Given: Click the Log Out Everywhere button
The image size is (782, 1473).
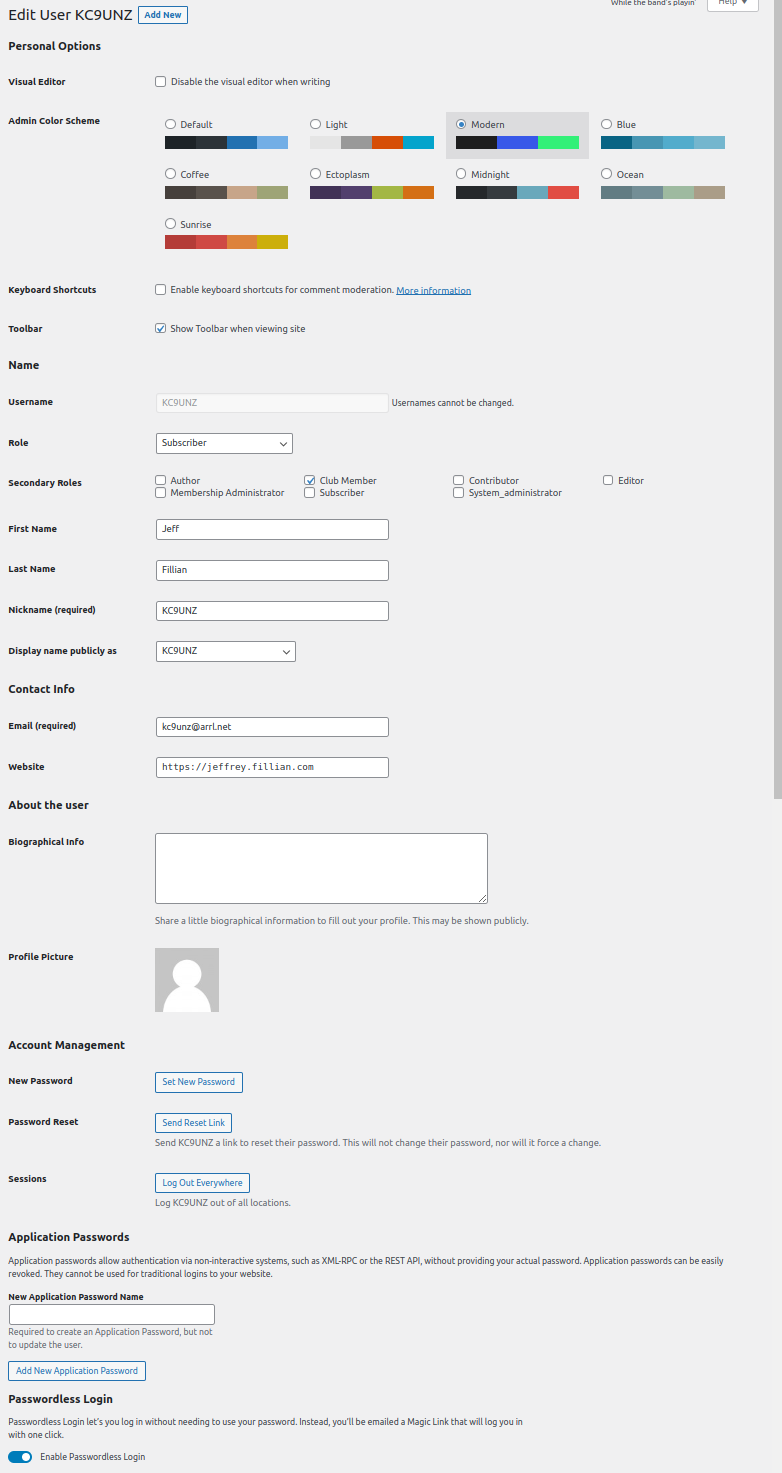Looking at the screenshot, I should (x=202, y=1183).
